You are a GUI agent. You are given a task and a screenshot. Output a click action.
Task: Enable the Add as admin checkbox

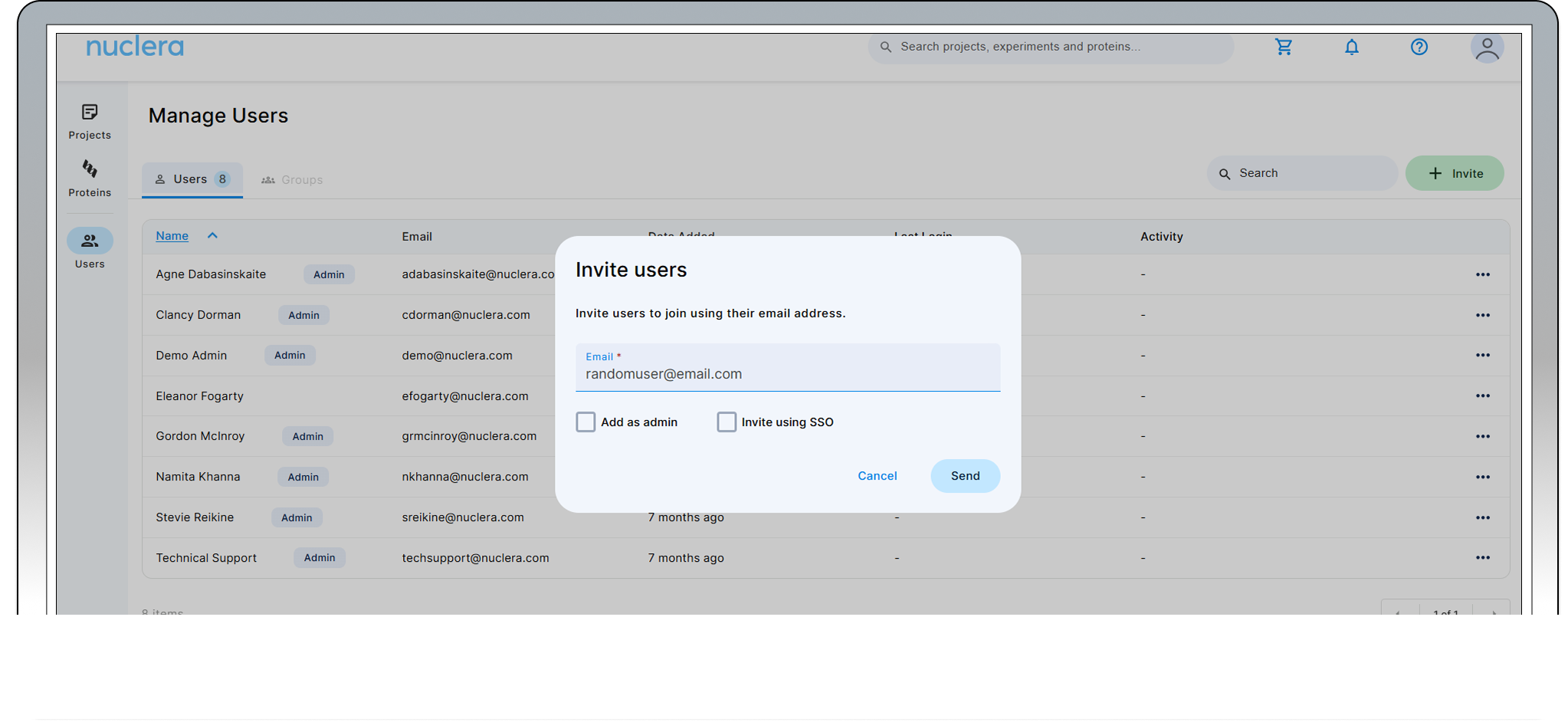pyautogui.click(x=586, y=422)
